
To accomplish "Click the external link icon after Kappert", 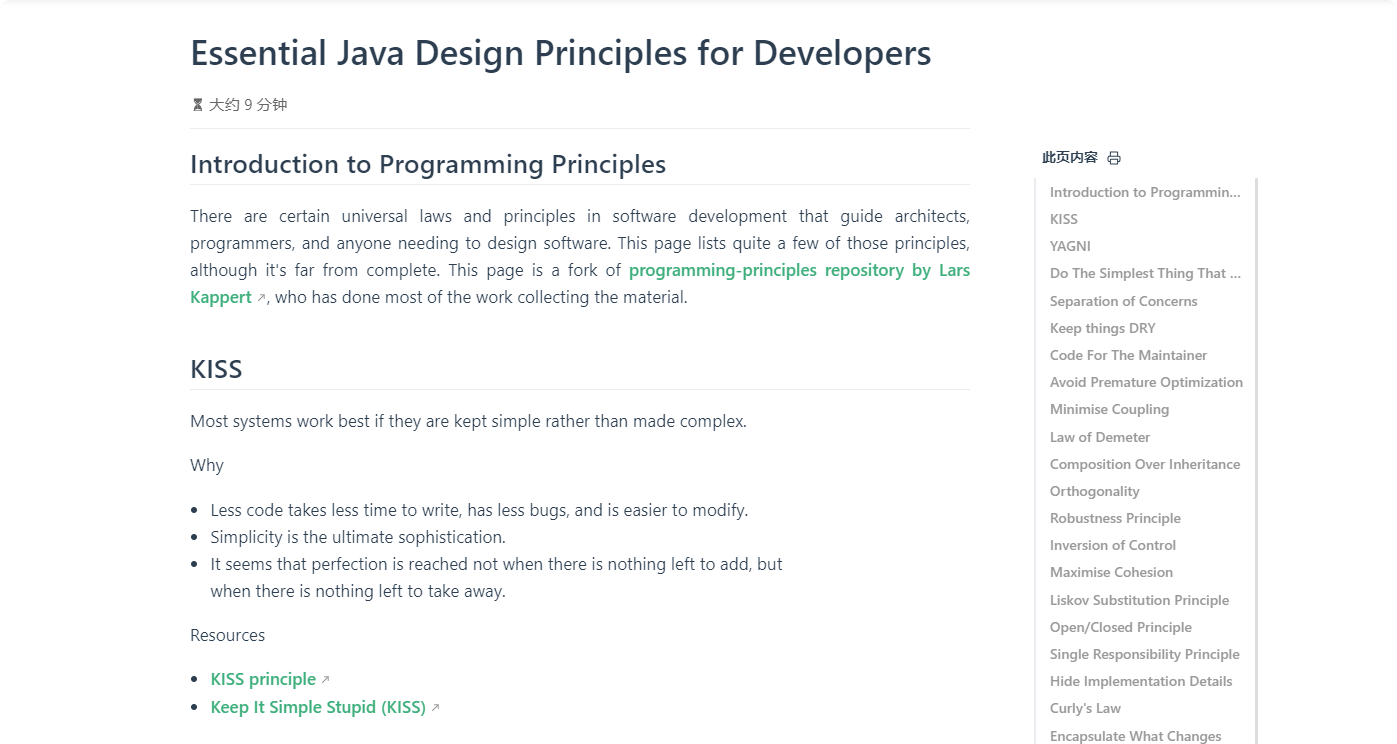I will [262, 298].
